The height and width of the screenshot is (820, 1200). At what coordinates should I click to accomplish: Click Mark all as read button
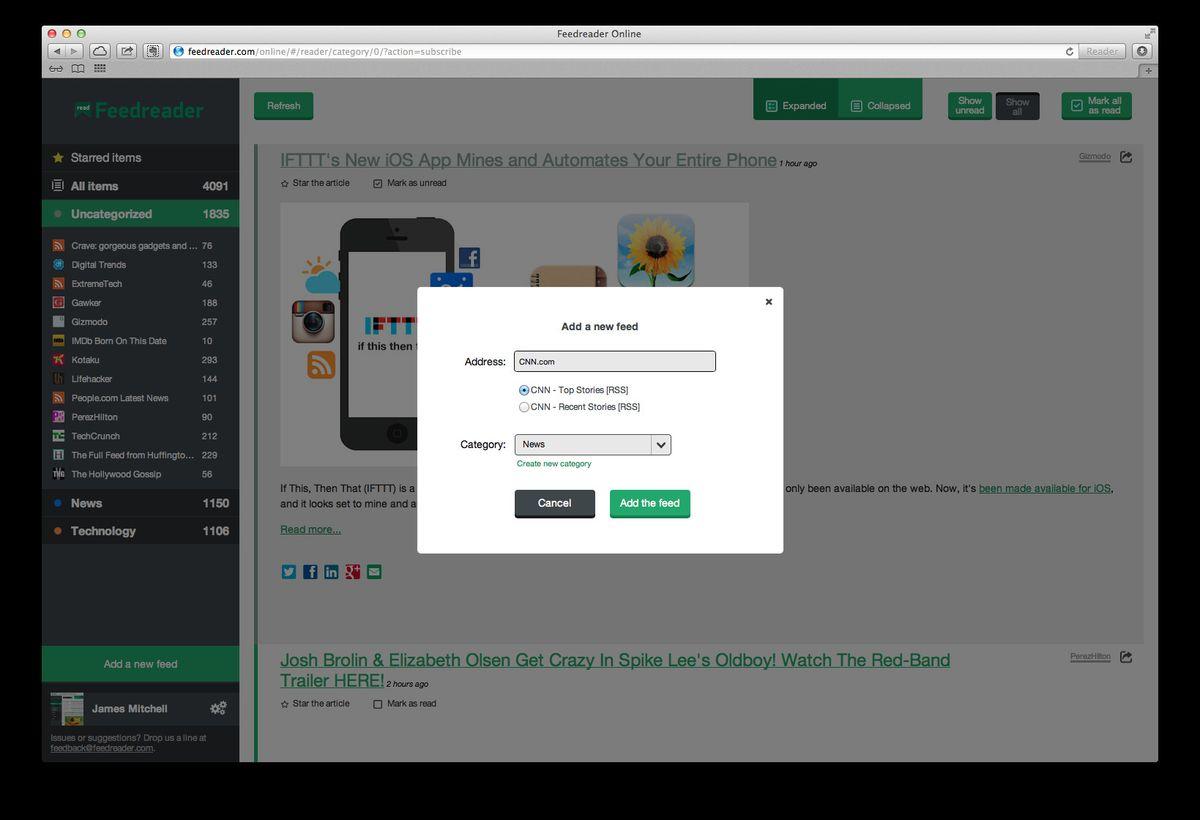pyautogui.click(x=1096, y=105)
